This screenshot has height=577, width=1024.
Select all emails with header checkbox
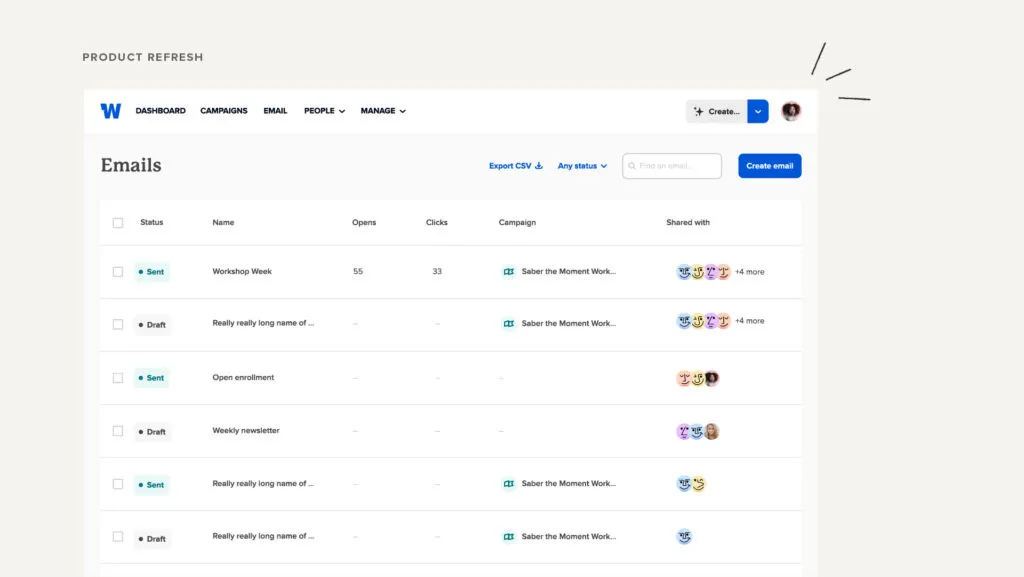coord(118,223)
